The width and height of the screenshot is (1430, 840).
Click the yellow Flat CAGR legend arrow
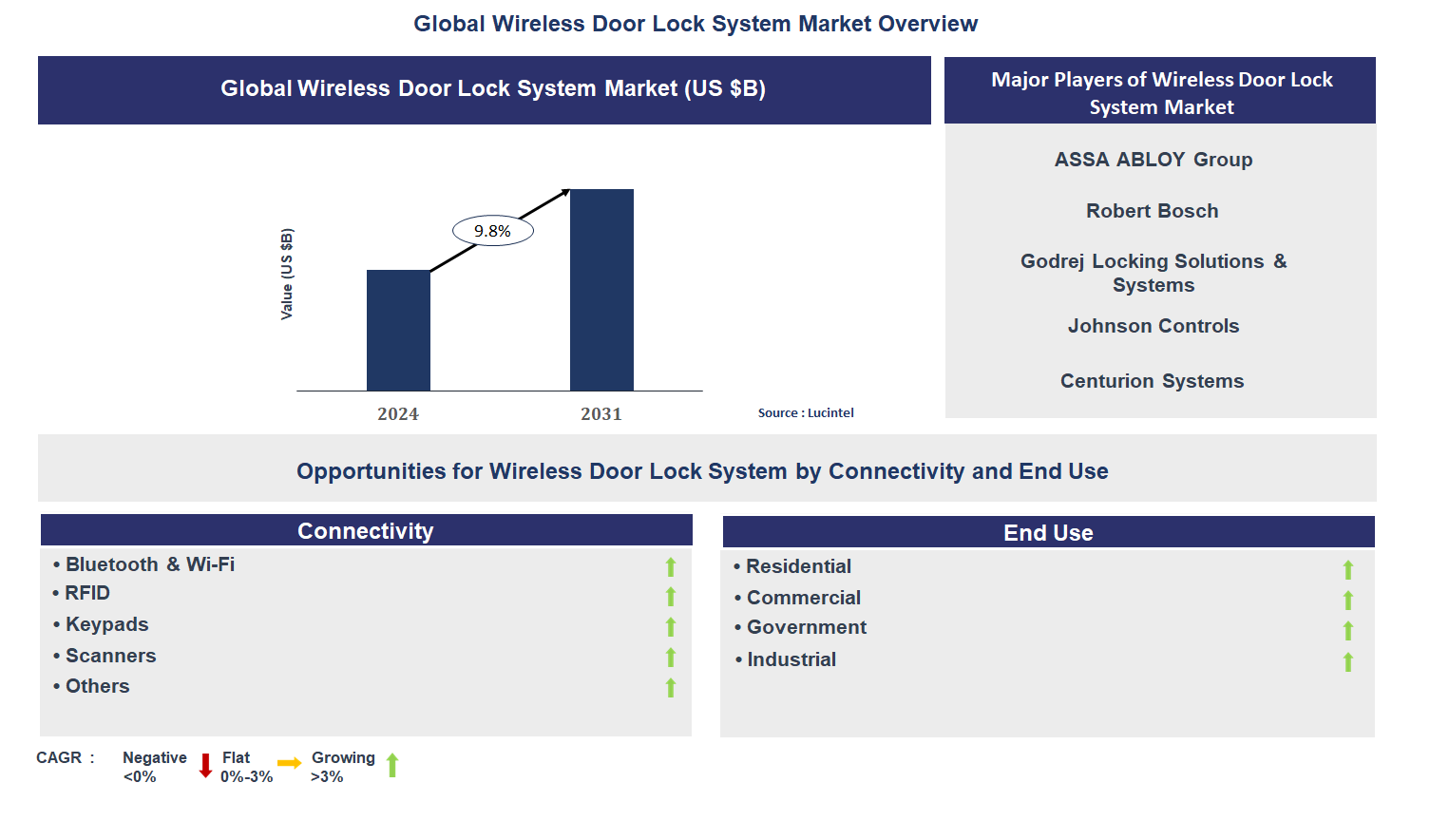click(x=289, y=763)
